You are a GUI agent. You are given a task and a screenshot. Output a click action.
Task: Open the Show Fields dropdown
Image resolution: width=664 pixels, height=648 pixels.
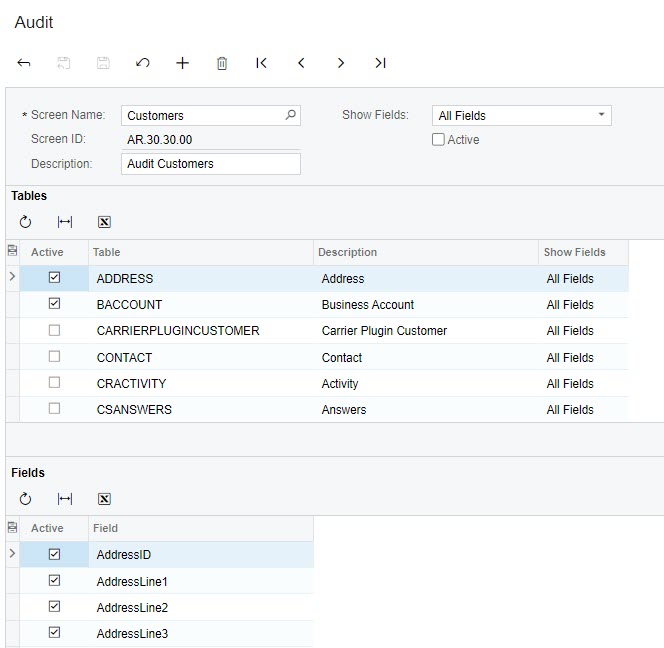[x=601, y=115]
